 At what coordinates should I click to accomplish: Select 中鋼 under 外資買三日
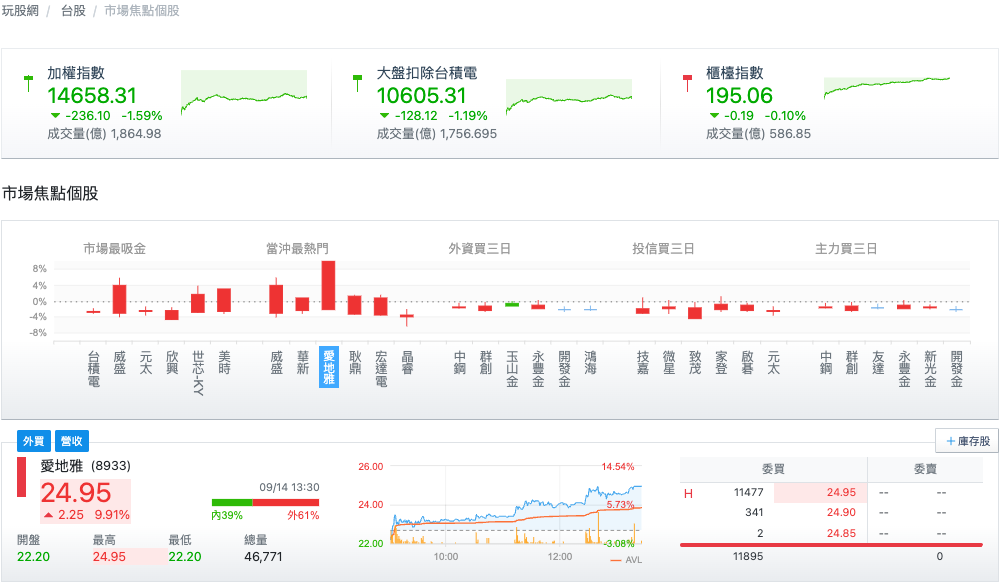[x=460, y=363]
